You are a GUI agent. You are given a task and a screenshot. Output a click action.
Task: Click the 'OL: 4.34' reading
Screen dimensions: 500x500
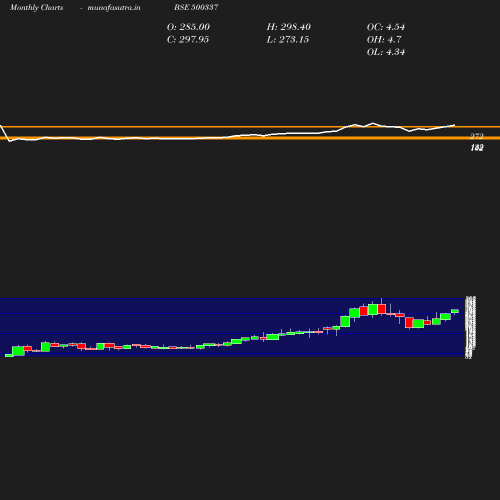click(386, 52)
